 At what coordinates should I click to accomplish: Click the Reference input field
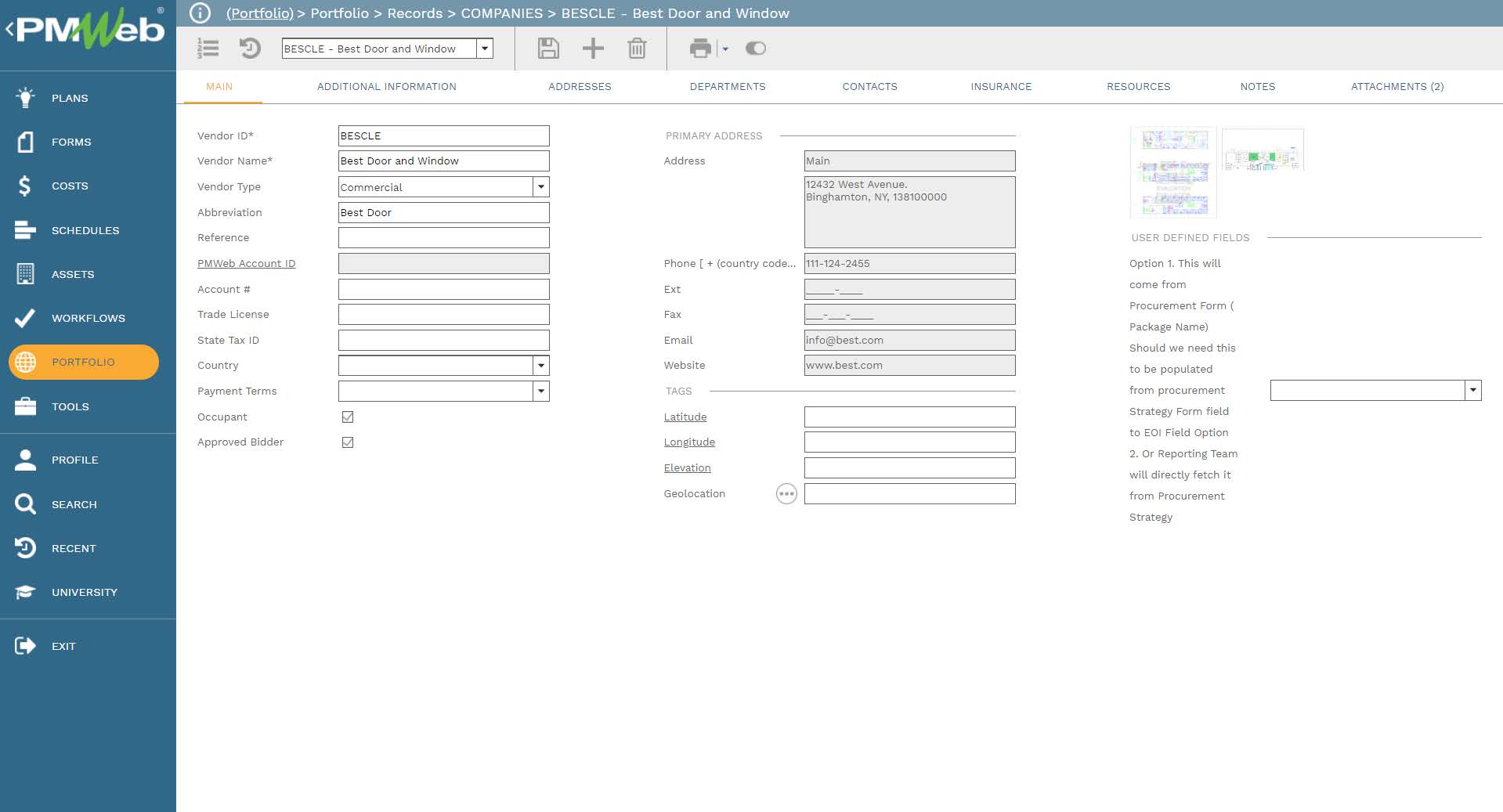point(444,237)
